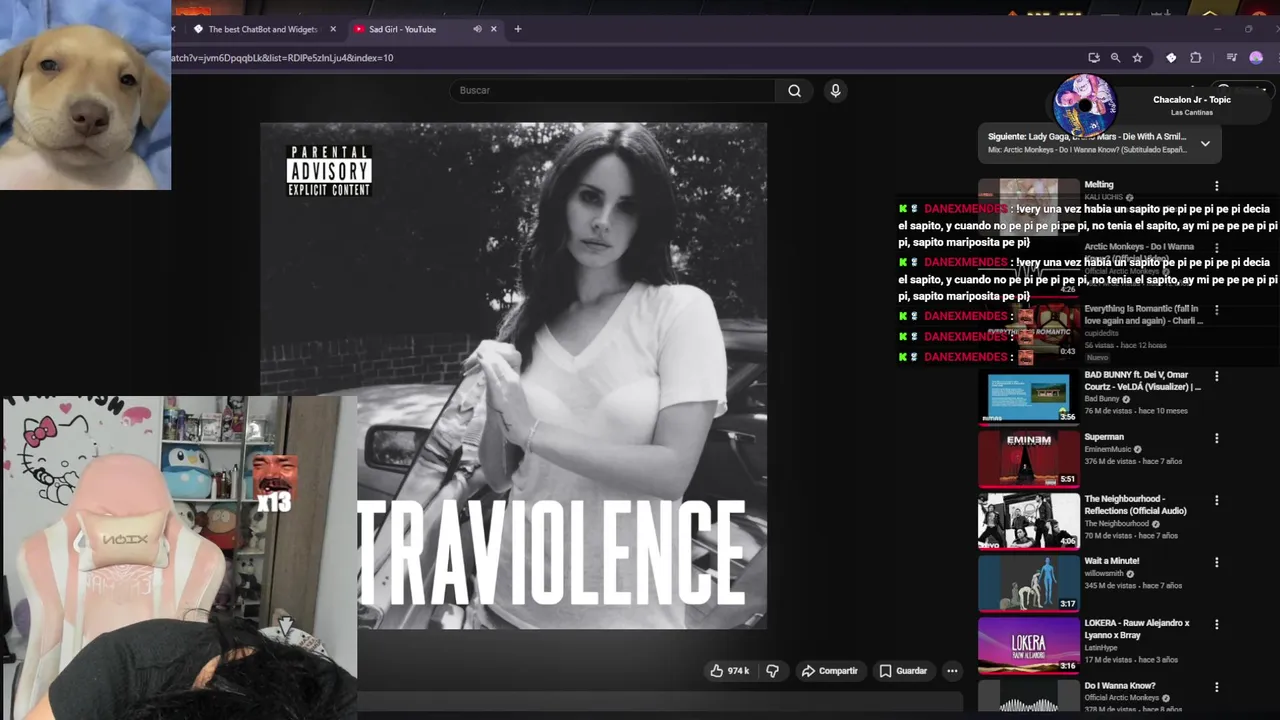
Task: Click the Compartir share button
Action: 829,671
